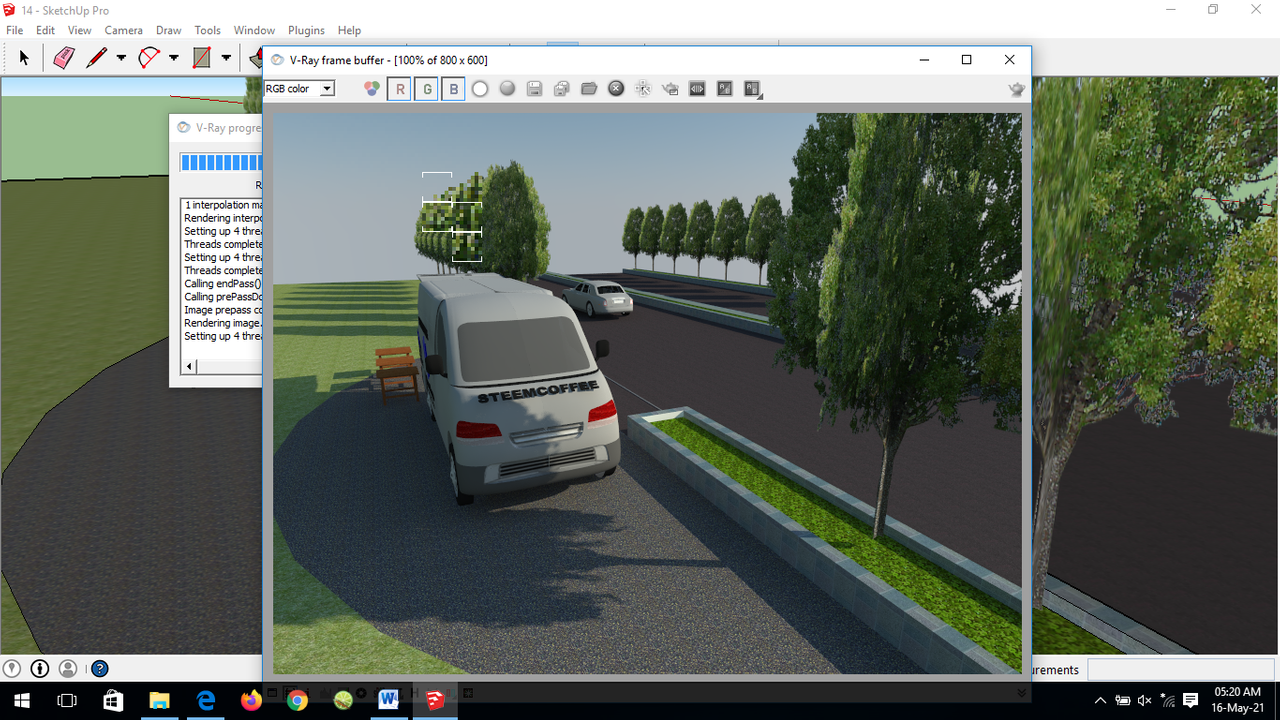Toggle the red channel R button
Image resolution: width=1280 pixels, height=720 pixels.
coord(400,89)
